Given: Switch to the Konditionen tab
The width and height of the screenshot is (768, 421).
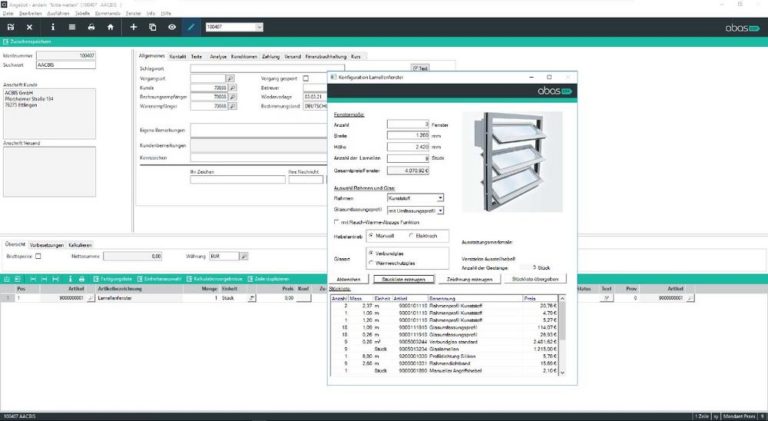Looking at the screenshot, I should click(x=244, y=56).
